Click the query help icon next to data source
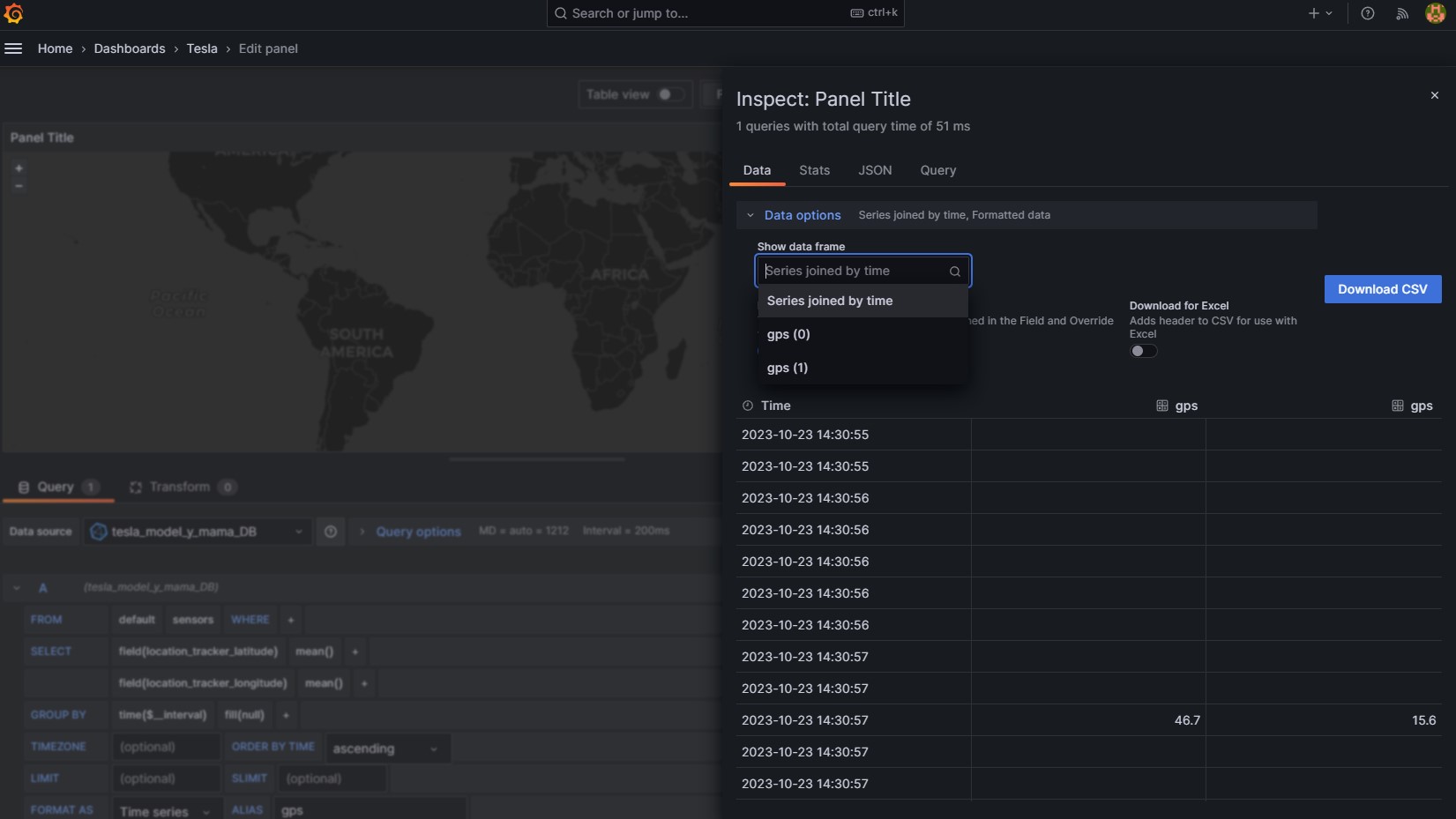1456x819 pixels. click(331, 532)
